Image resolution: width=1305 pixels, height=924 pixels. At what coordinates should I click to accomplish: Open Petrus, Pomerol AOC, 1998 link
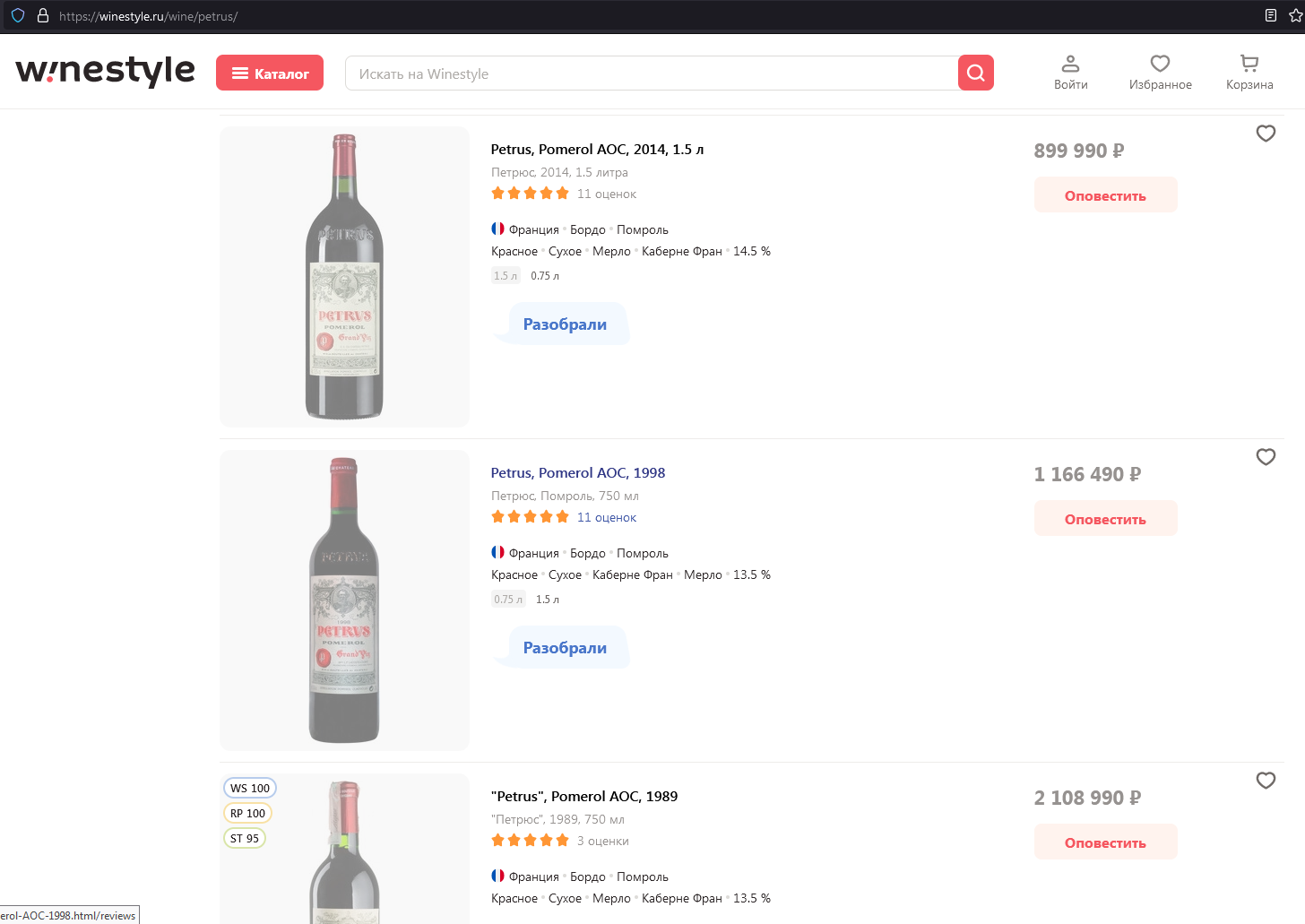(x=578, y=473)
